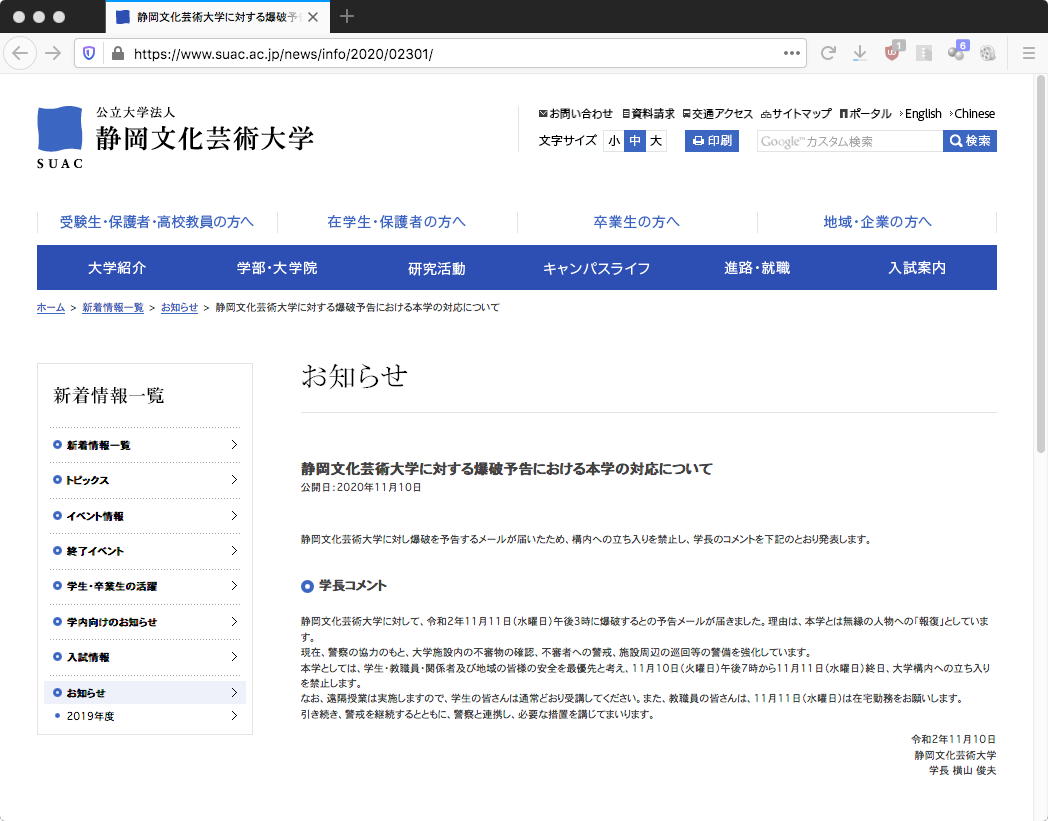Go back with the browser back arrow
This screenshot has height=821, width=1048.
[22, 54]
